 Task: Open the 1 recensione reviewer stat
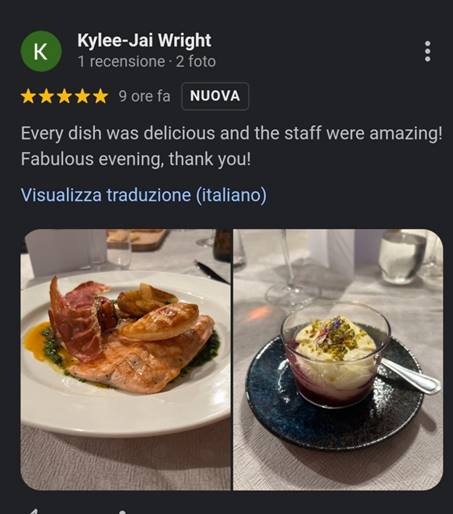click(121, 61)
